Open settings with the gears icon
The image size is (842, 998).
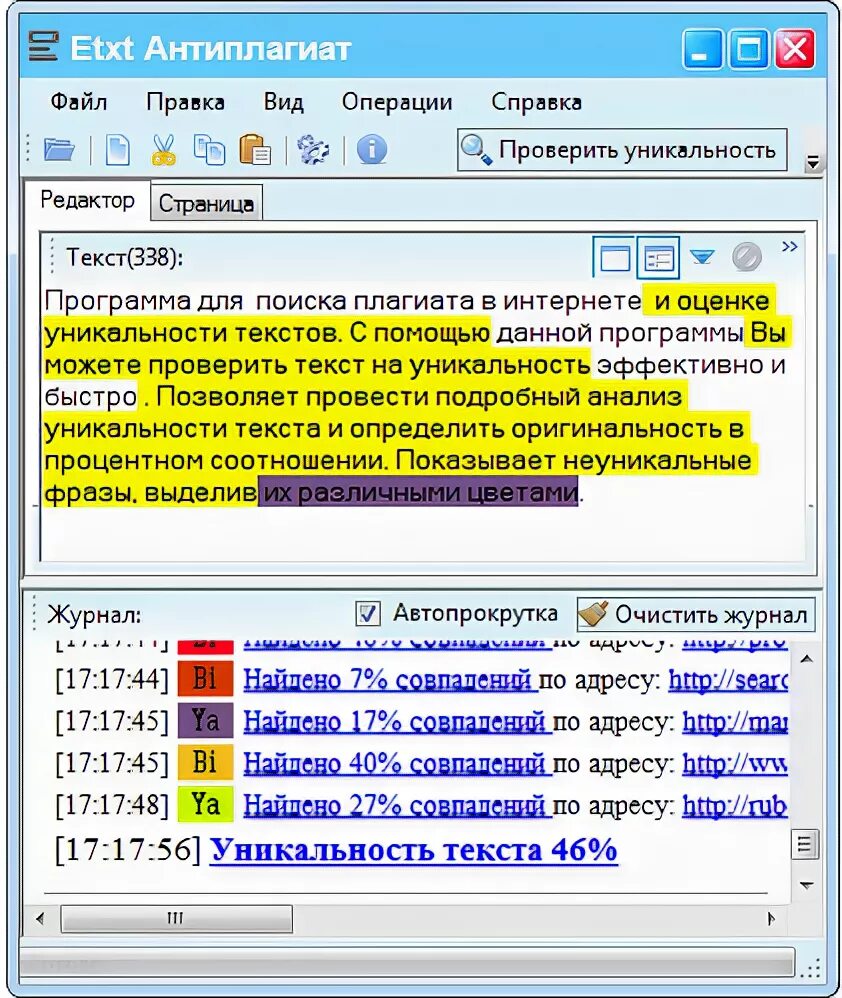click(x=313, y=150)
